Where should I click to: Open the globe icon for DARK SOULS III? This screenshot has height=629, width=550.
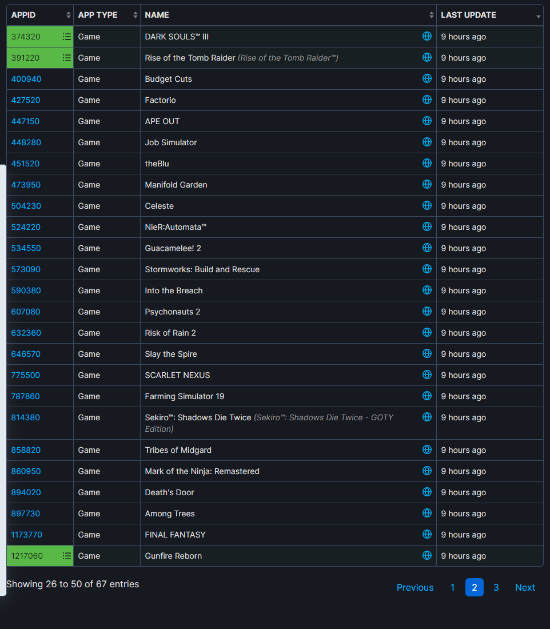(x=427, y=36)
